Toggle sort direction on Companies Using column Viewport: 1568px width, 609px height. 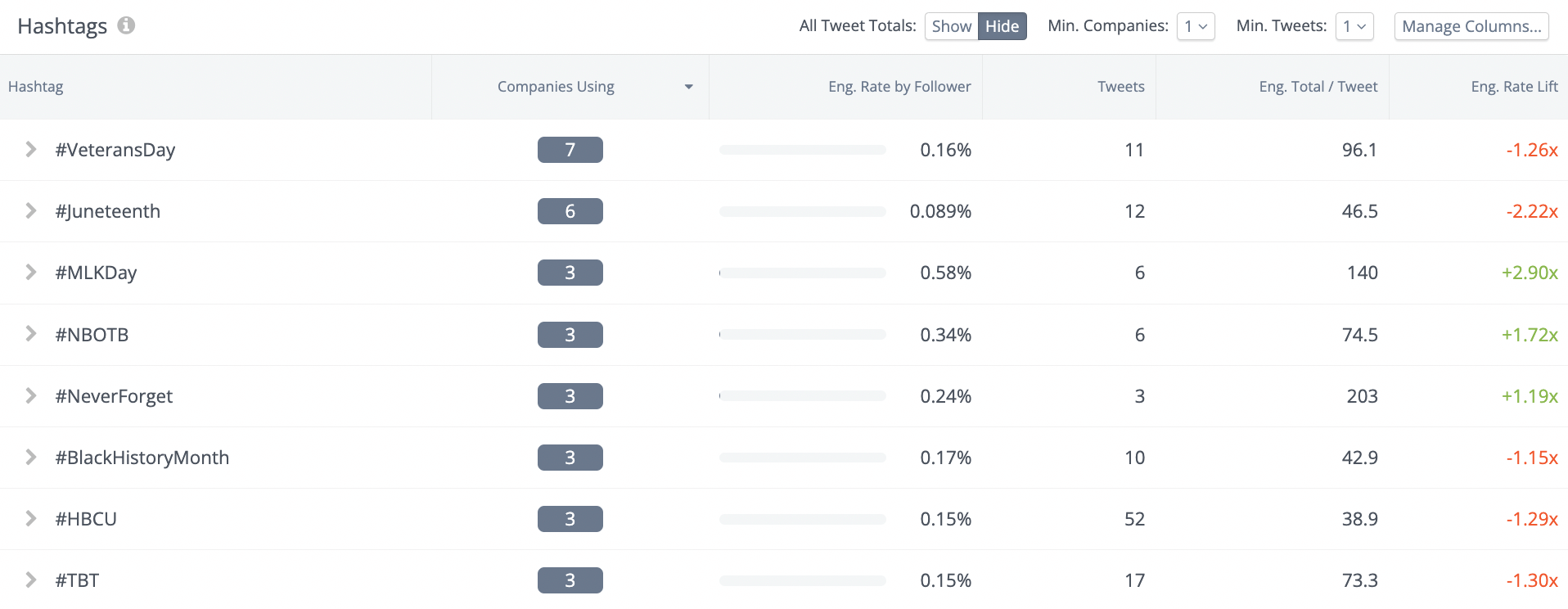click(690, 86)
